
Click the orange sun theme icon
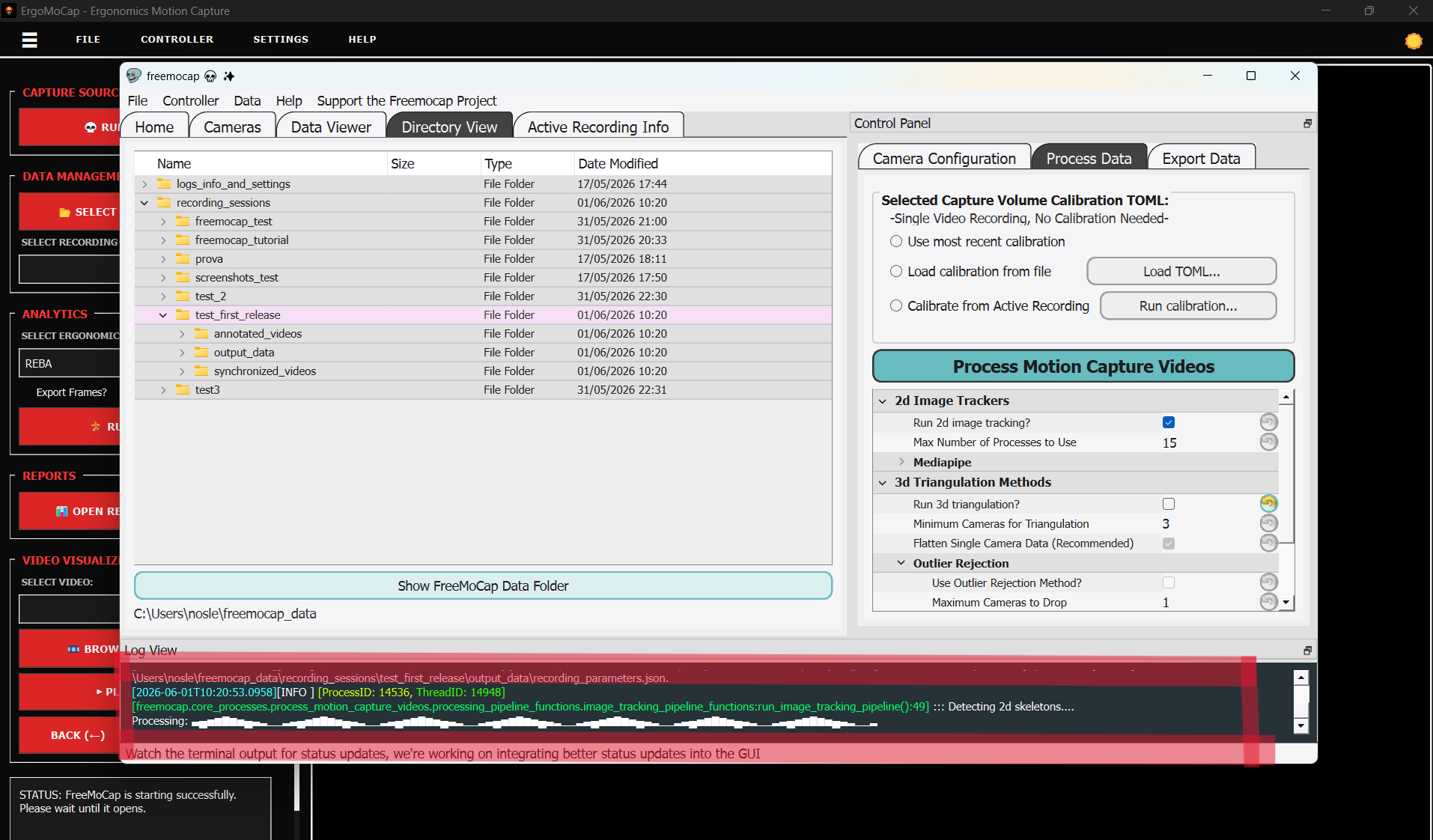click(1414, 41)
